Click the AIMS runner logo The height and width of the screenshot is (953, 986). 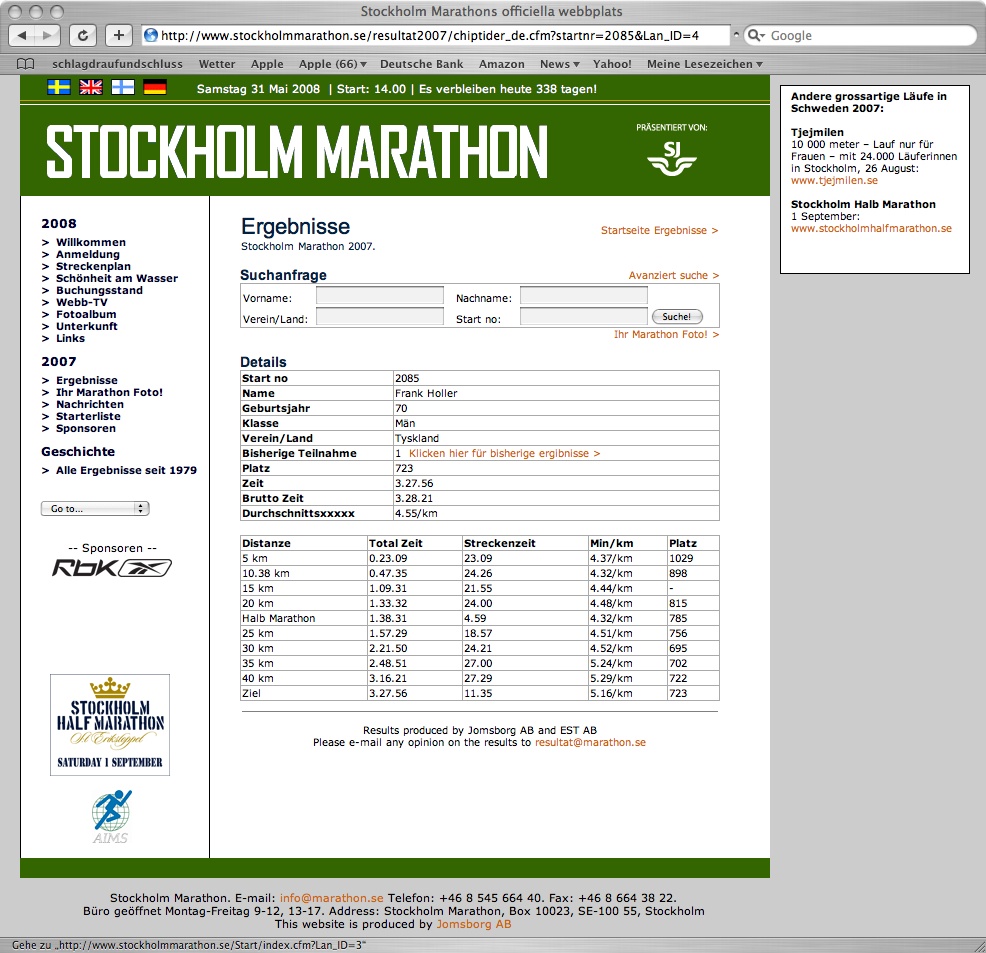pos(111,817)
